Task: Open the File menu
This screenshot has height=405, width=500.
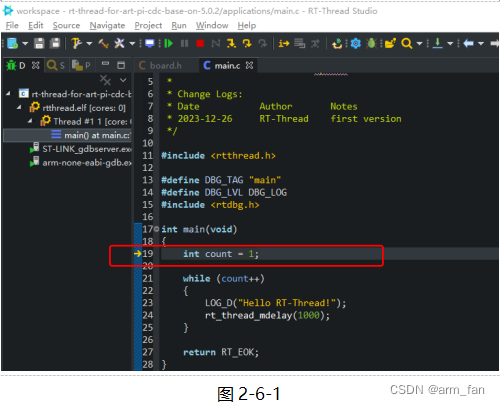Action: 12,25
